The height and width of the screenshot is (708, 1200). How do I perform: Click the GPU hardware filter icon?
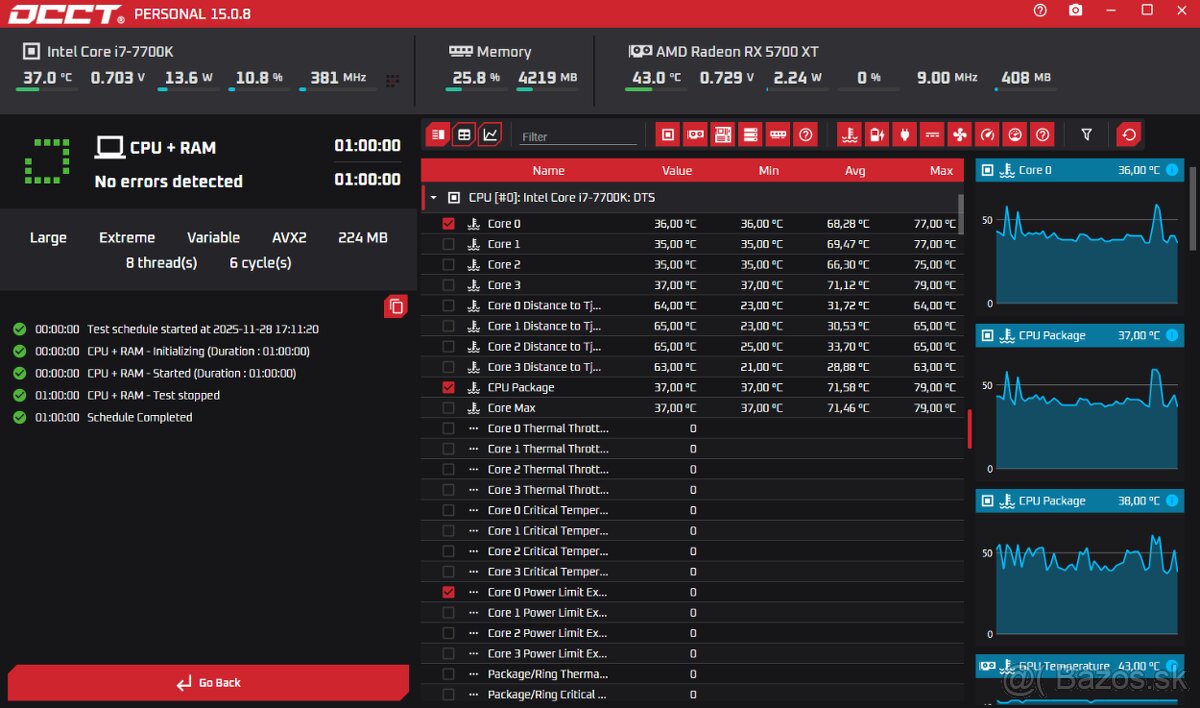click(695, 135)
